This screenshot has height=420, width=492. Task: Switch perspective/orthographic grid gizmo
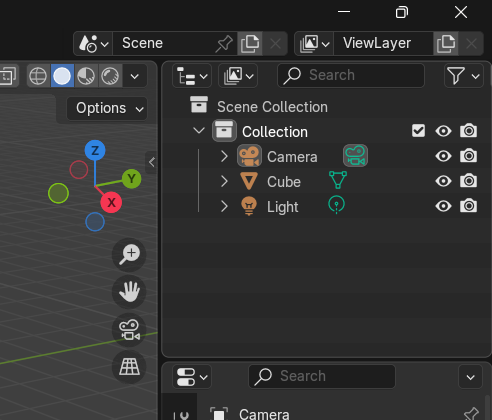129,367
